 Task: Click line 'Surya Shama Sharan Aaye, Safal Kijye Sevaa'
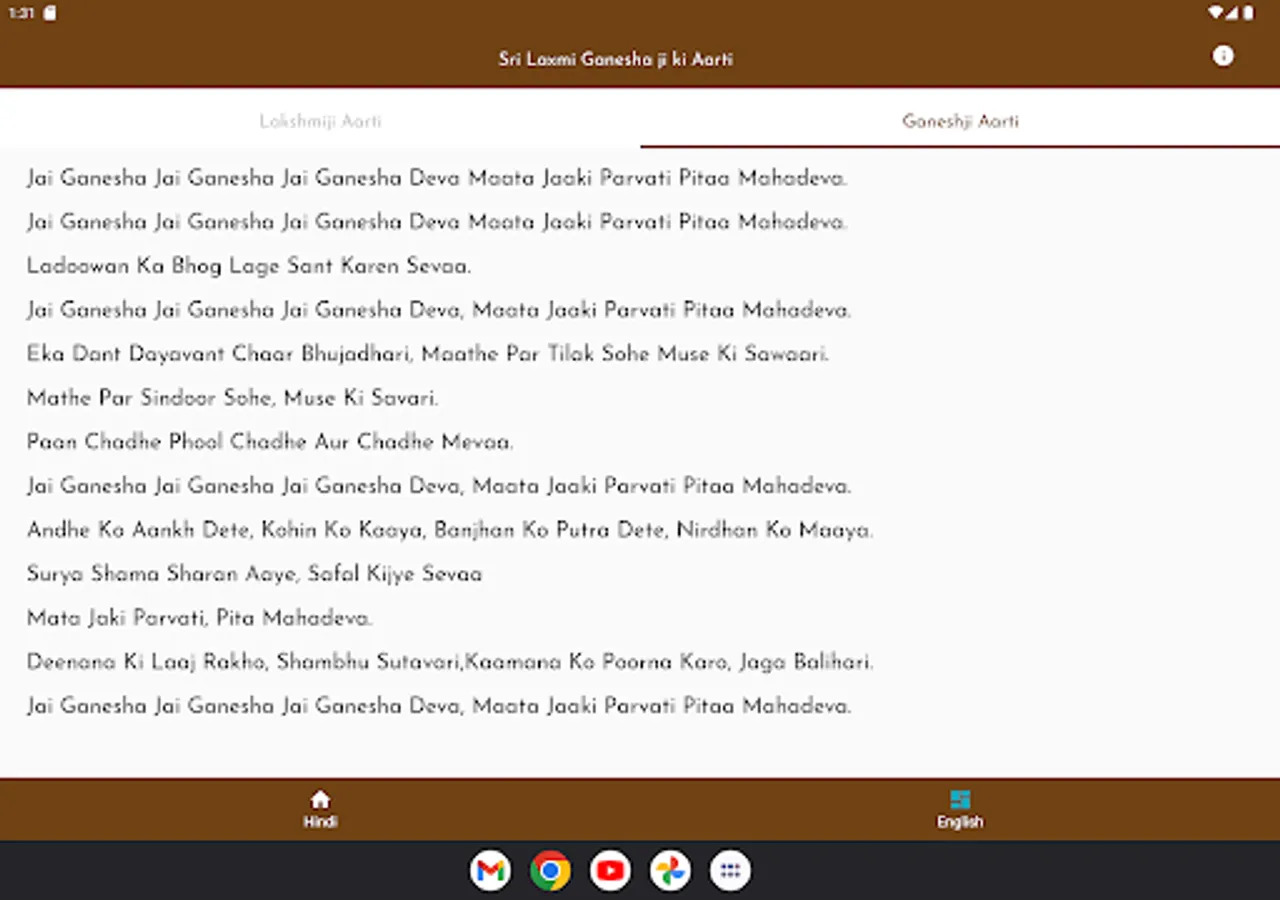[255, 574]
